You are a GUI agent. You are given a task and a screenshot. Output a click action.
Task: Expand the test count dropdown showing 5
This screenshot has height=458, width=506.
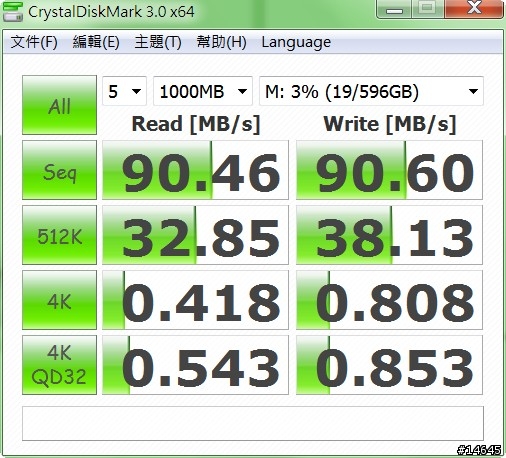click(124, 91)
